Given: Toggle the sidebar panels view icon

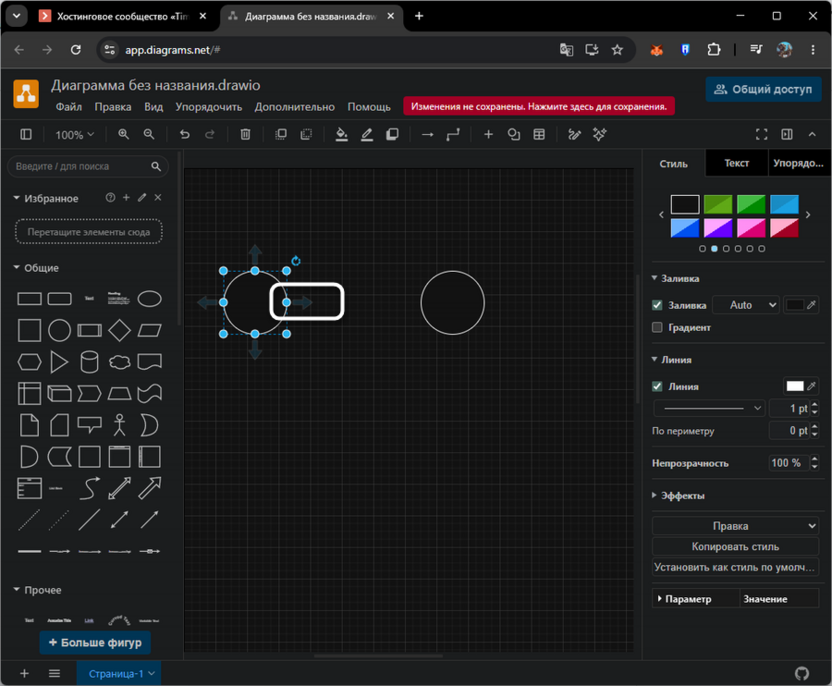Looking at the screenshot, I should (x=25, y=134).
